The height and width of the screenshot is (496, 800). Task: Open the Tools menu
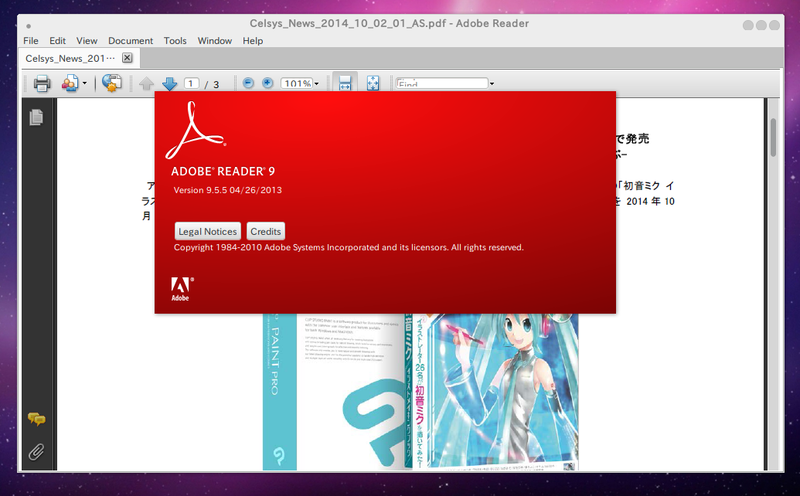175,41
